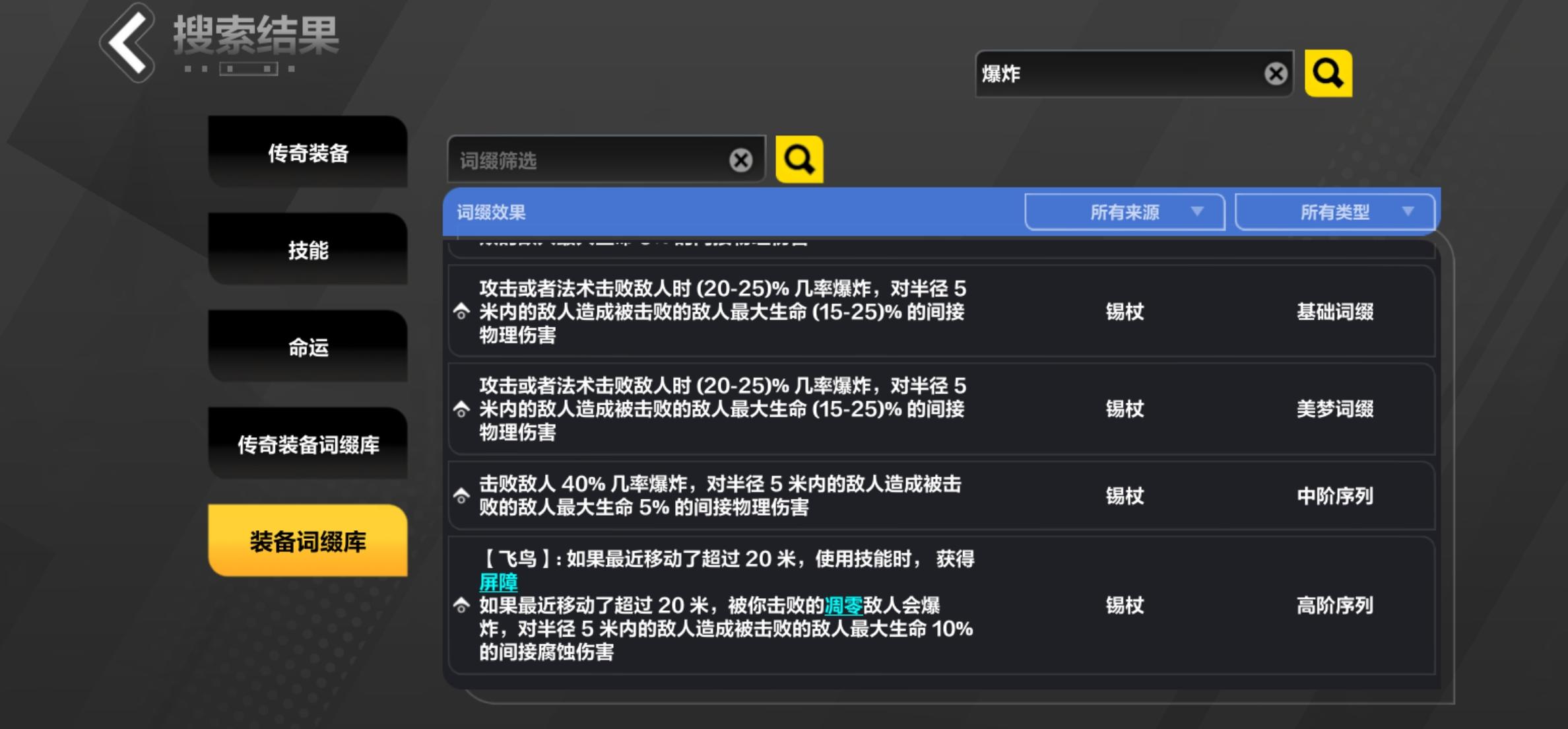
Task: Click the yellow search button beside 爆炸
Action: (x=1328, y=74)
